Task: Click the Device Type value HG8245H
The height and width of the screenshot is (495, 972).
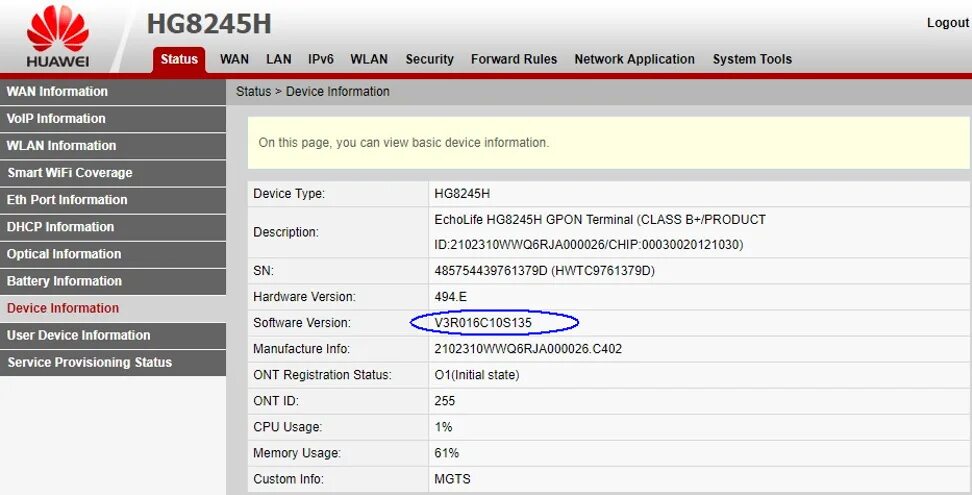Action: [x=462, y=194]
